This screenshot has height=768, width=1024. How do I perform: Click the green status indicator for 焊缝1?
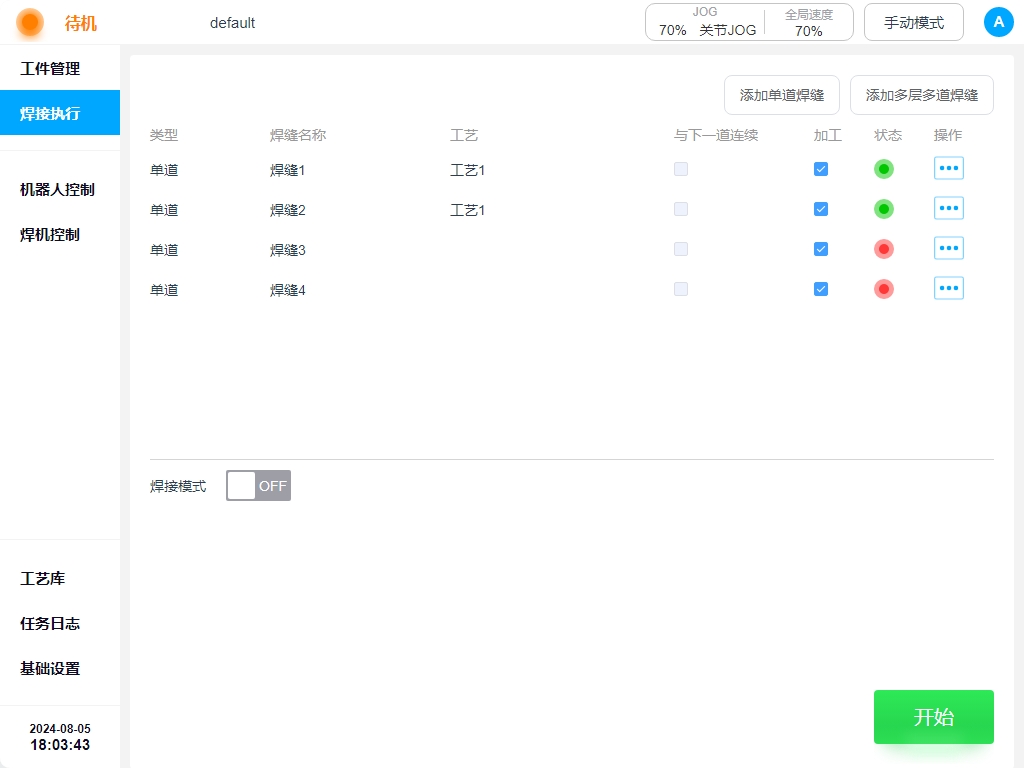click(883, 169)
